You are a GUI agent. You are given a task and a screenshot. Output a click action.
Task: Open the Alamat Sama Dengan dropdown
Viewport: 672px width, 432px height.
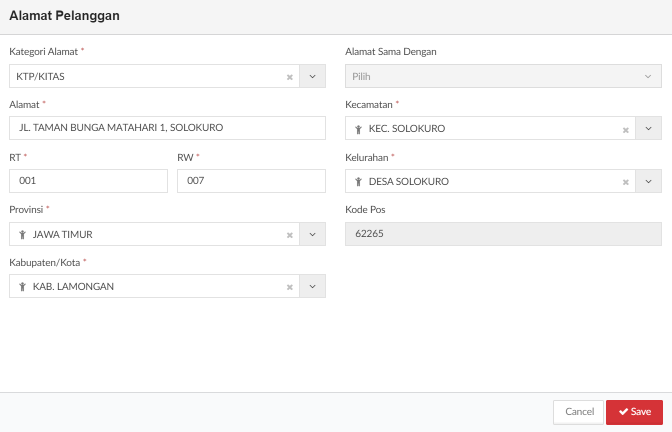coord(503,76)
